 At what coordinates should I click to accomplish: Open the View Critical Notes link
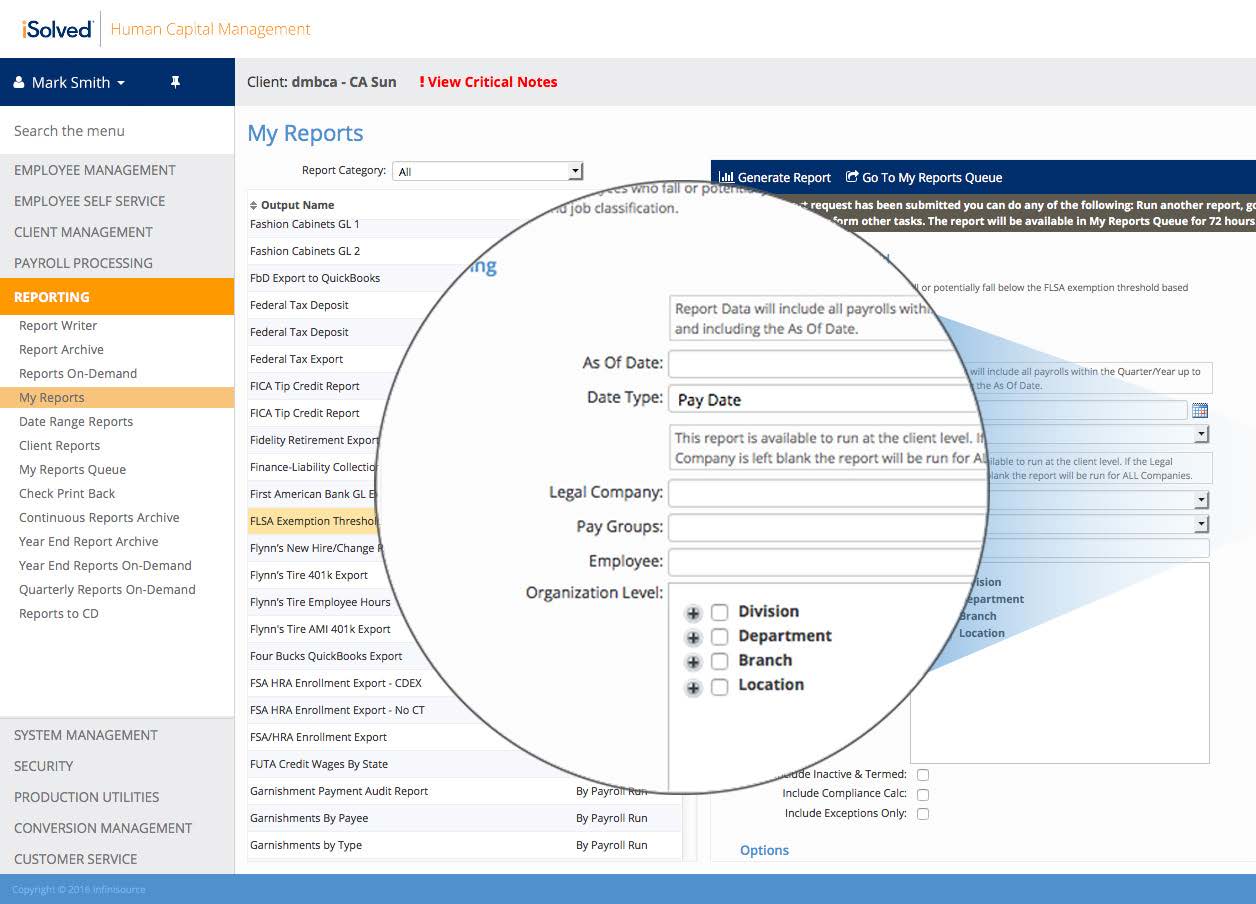click(488, 82)
